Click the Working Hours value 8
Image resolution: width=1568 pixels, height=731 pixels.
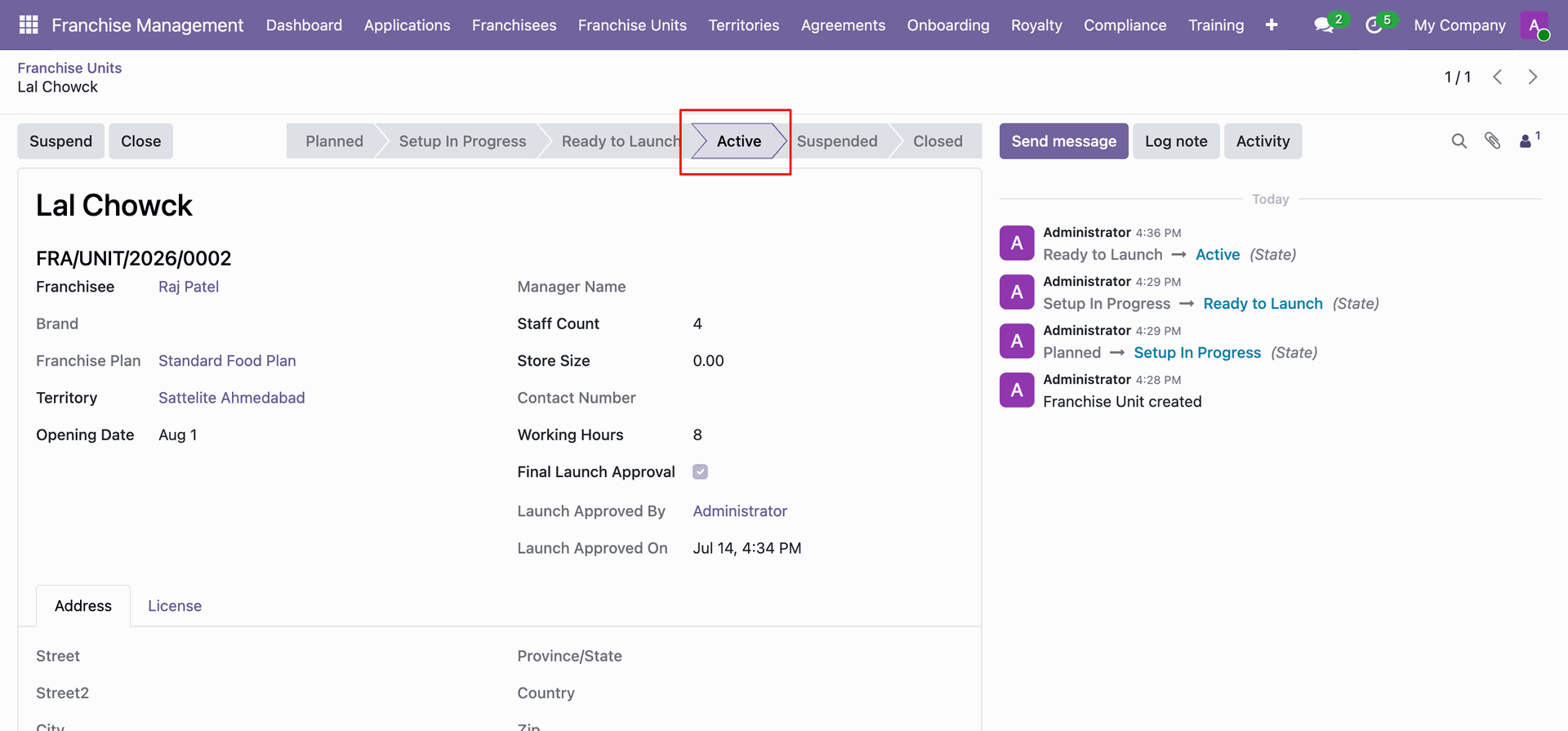coord(697,435)
